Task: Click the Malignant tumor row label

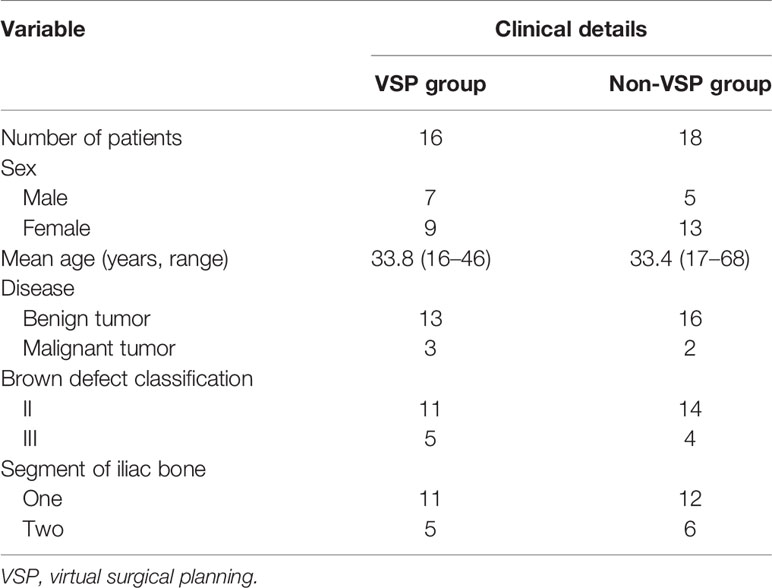Action: click(x=99, y=349)
